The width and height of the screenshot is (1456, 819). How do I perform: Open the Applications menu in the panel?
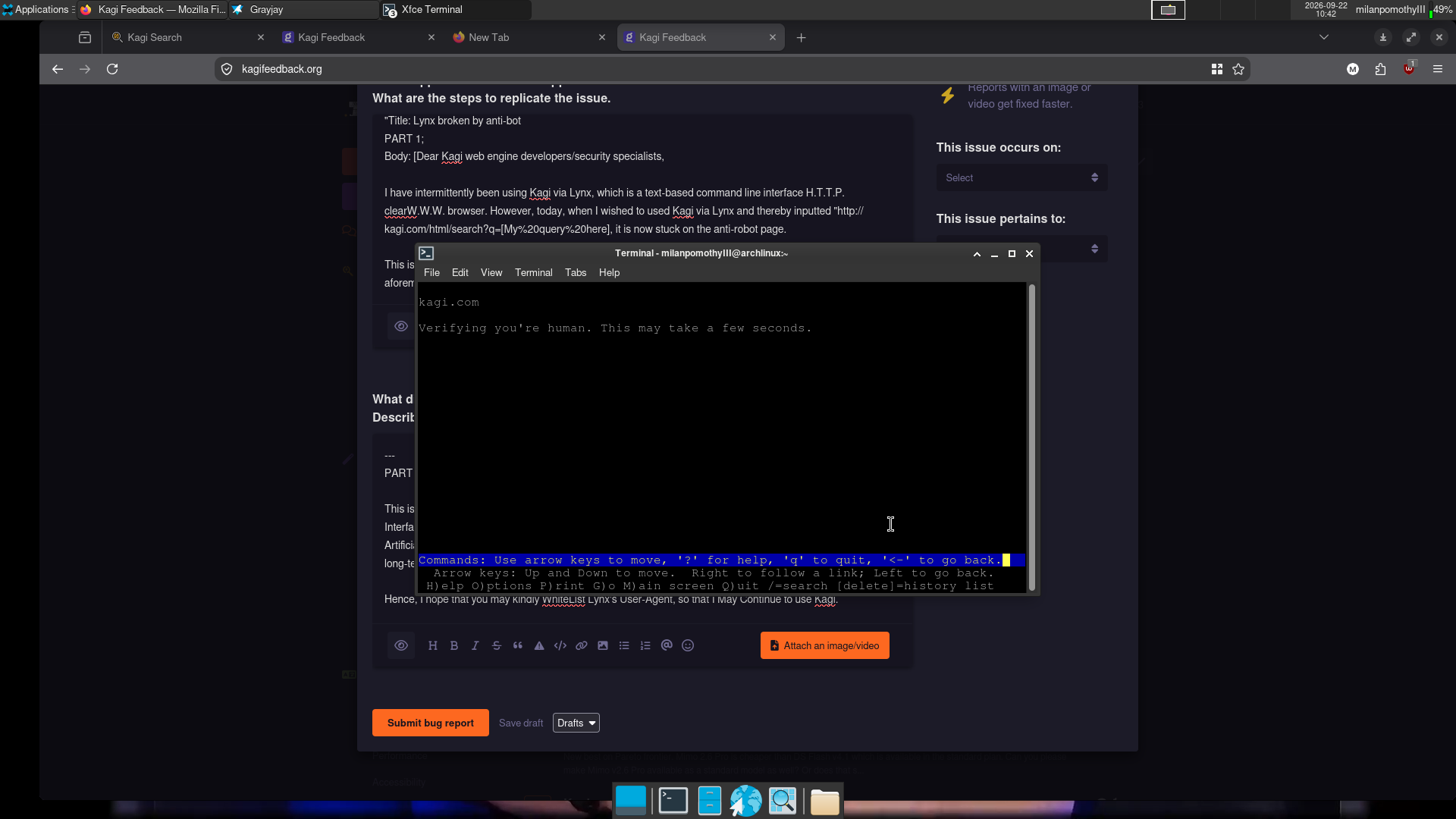(x=36, y=9)
